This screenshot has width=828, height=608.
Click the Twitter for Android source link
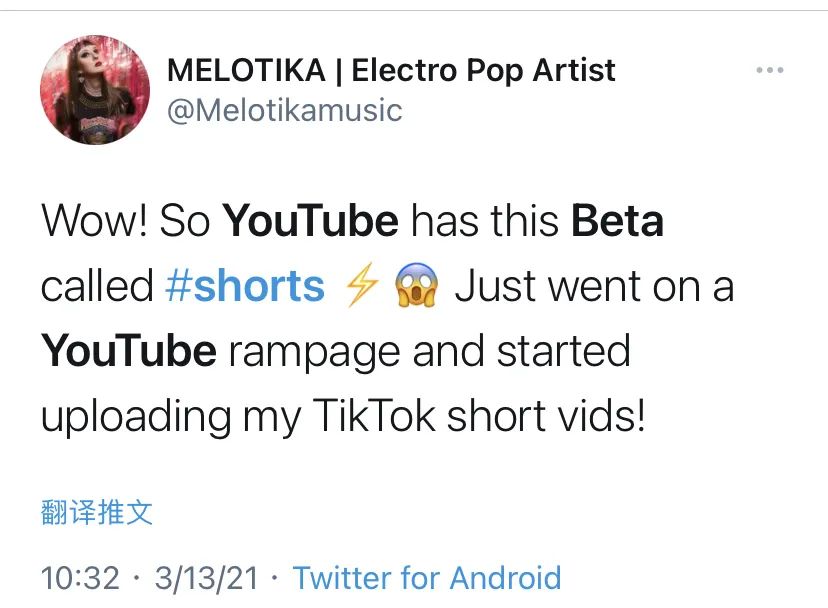425,578
